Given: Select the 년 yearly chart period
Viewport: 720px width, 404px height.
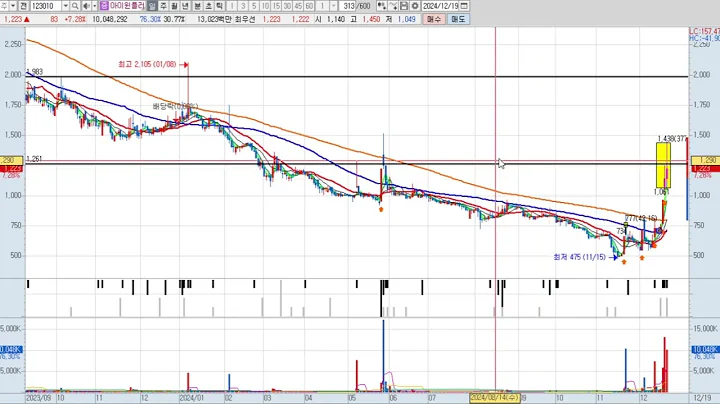Looking at the screenshot, I should tap(185, 6).
